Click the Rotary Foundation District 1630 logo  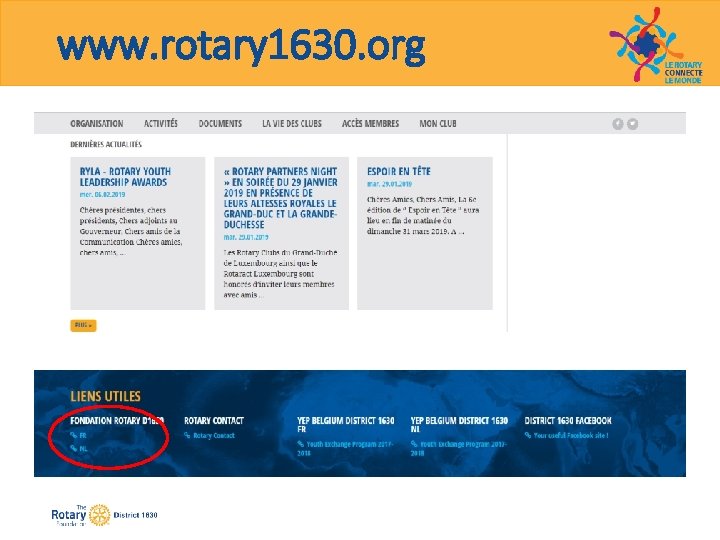click(x=104, y=515)
